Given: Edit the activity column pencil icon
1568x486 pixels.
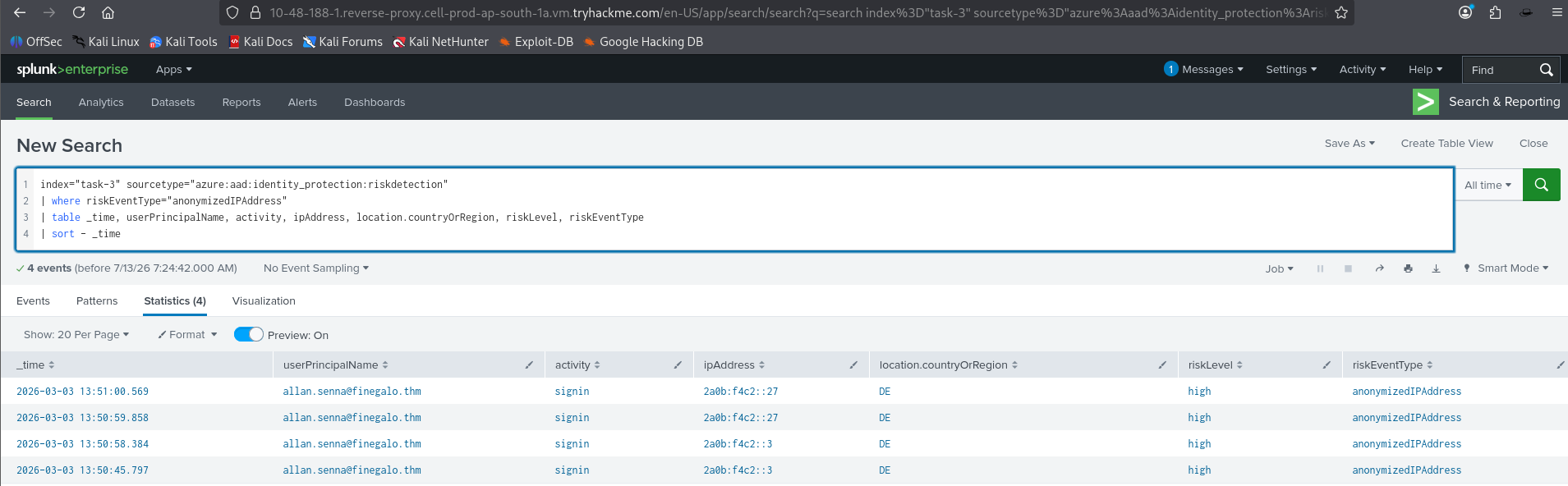Looking at the screenshot, I should coord(678,364).
